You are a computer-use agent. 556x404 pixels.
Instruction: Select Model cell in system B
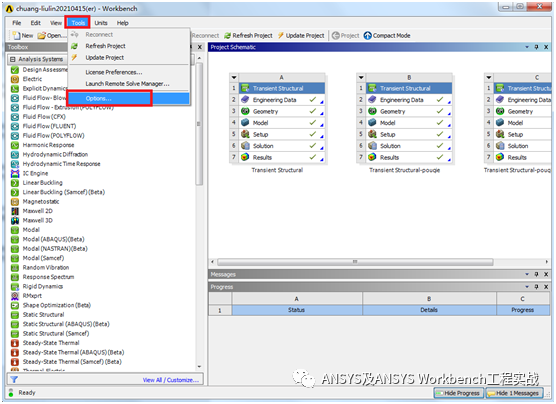409,123
